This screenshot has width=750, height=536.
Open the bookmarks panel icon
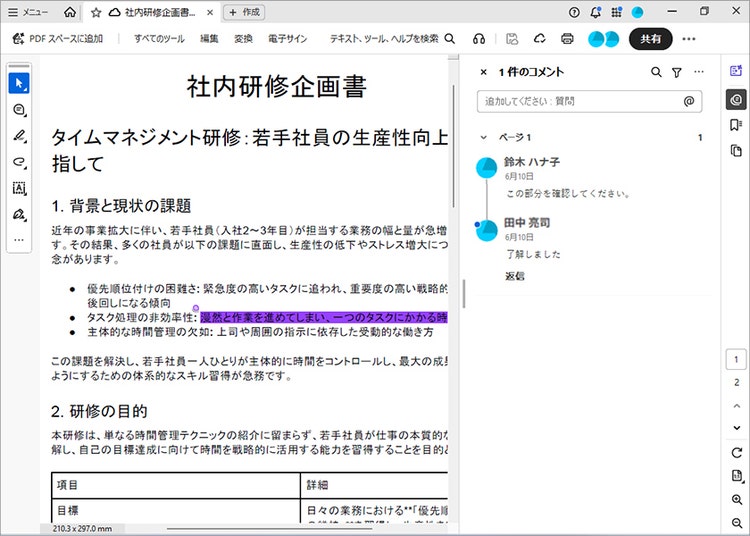[x=736, y=125]
